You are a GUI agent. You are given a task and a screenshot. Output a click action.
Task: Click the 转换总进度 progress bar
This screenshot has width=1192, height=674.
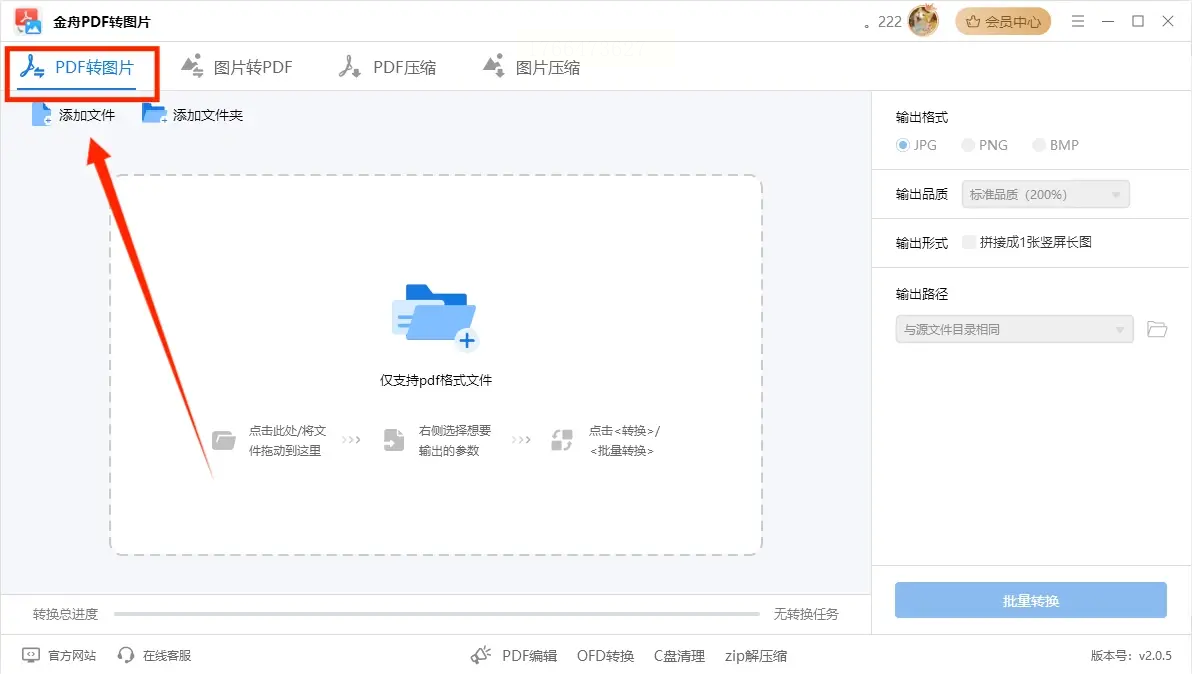point(436,613)
